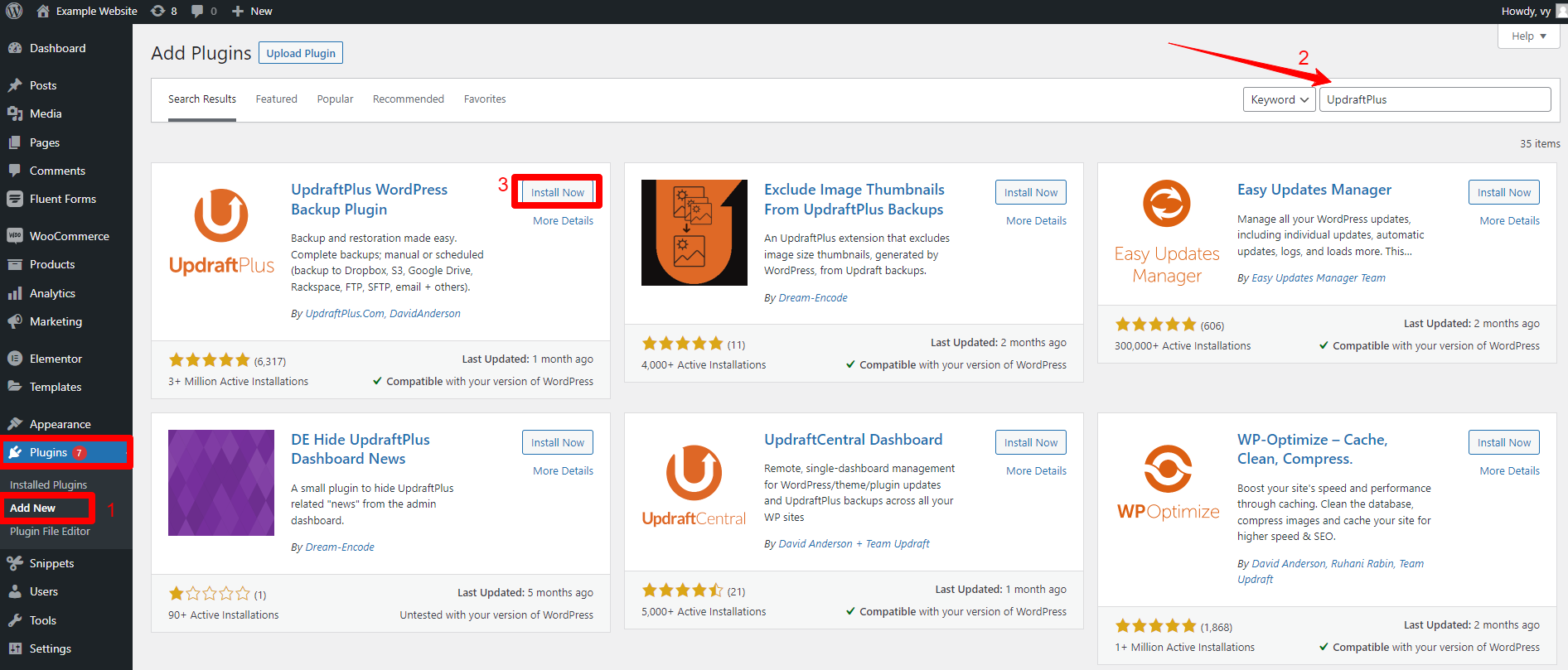1568x670 pixels.
Task: Open More Details for DE Hide UpdraftPlus
Action: (563, 470)
